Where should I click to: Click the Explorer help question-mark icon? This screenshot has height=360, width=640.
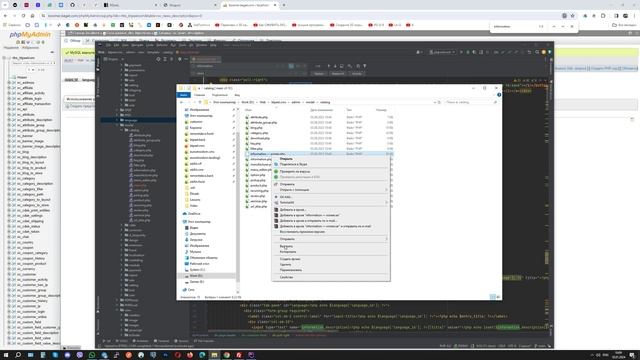(499, 95)
